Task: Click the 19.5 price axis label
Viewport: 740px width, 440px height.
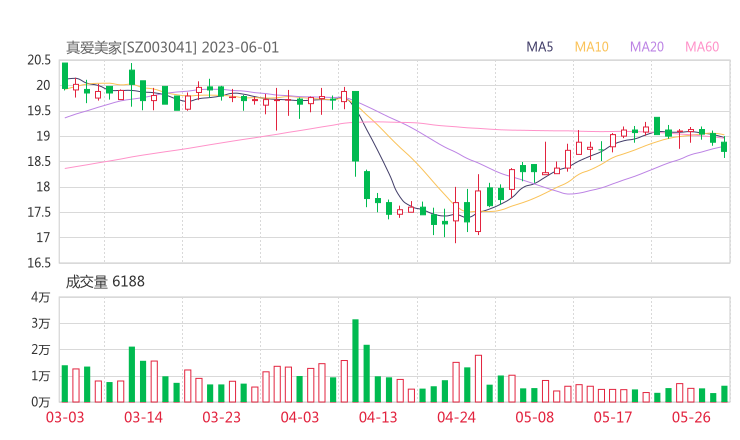Action: 39,111
